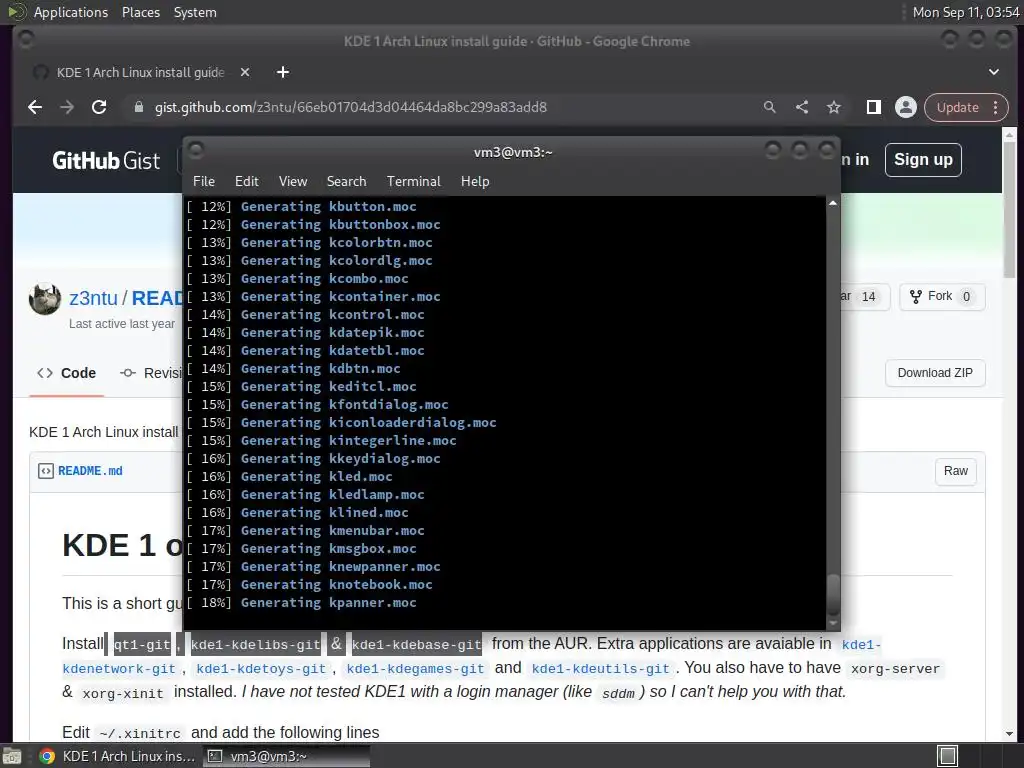Click the terminal scrollbar thumb
The image size is (1024, 768).
point(833,593)
